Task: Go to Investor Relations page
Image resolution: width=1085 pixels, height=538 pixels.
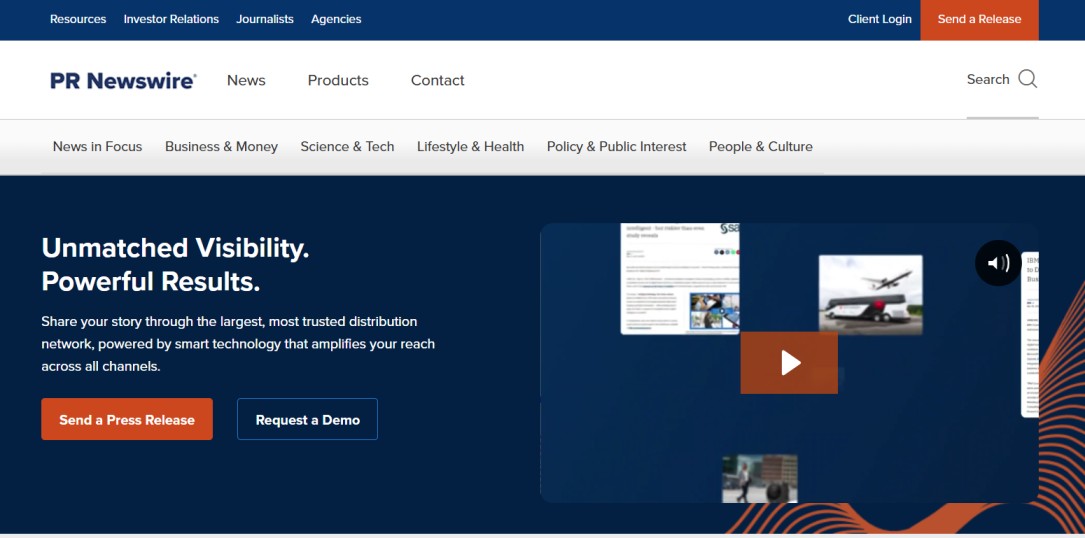Action: click(x=171, y=19)
